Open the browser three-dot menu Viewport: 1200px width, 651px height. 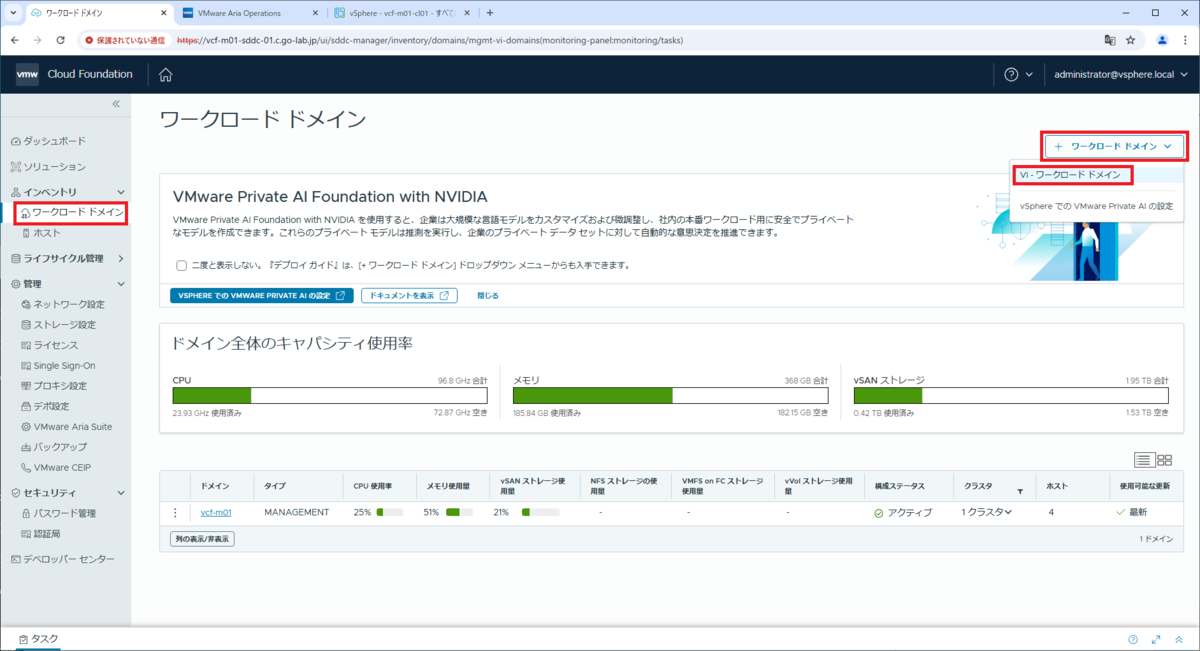pyautogui.click(x=1186, y=40)
